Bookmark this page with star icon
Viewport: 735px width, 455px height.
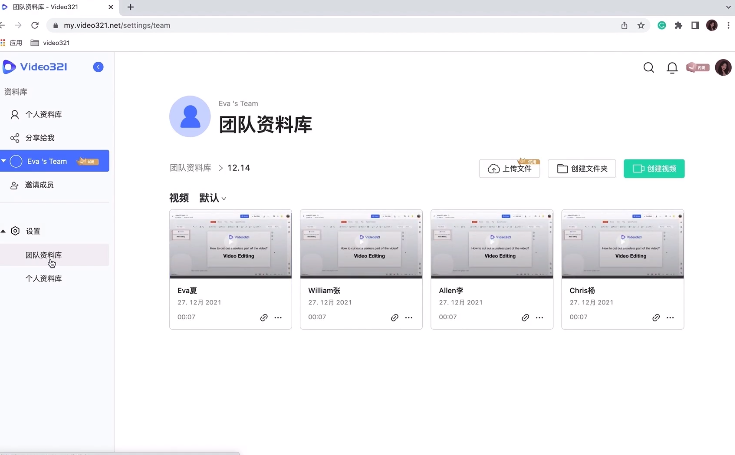pos(641,25)
